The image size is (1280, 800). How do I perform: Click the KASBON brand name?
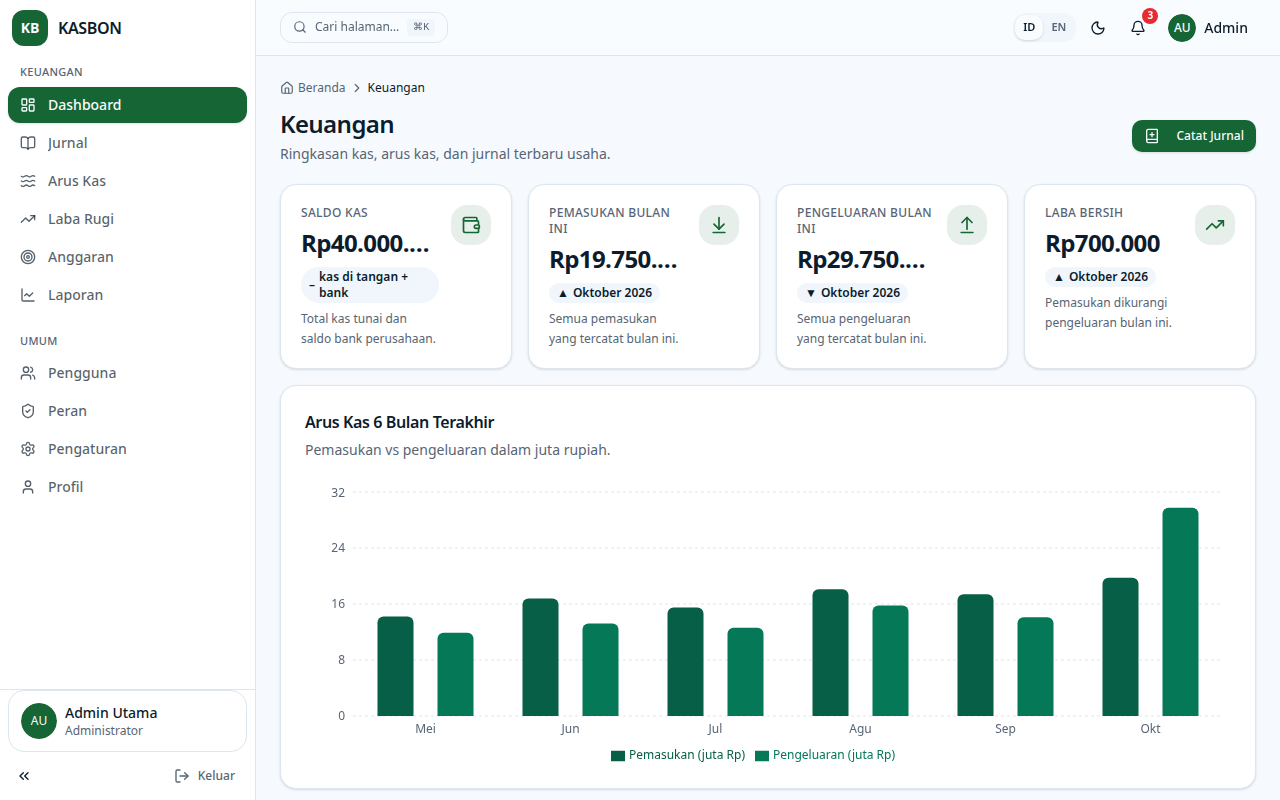[x=90, y=28]
